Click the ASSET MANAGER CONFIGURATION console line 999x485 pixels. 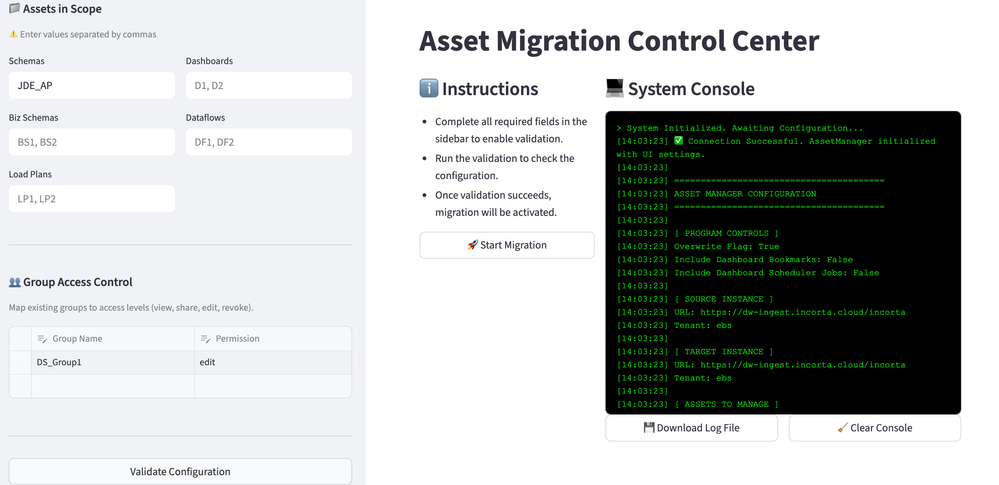[716, 194]
